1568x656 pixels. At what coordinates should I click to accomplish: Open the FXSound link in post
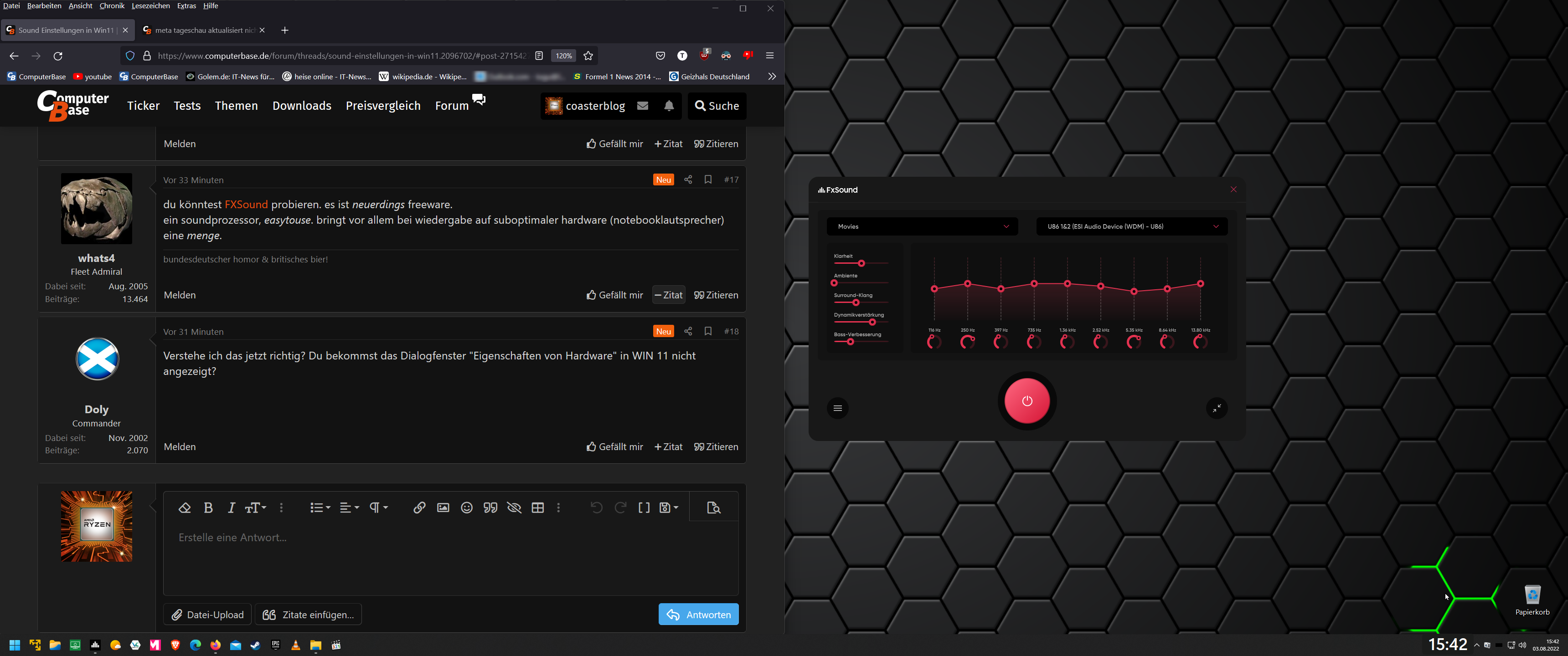point(246,205)
